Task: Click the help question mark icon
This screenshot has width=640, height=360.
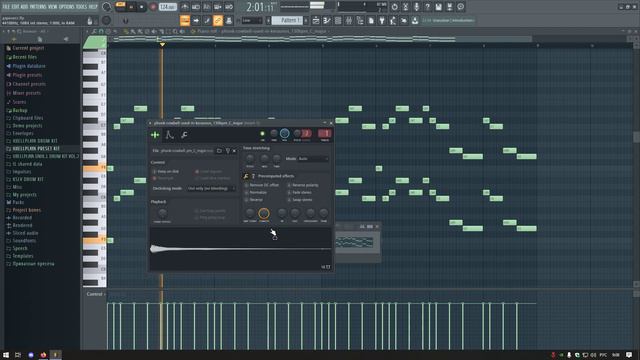Action: [x=427, y=7]
